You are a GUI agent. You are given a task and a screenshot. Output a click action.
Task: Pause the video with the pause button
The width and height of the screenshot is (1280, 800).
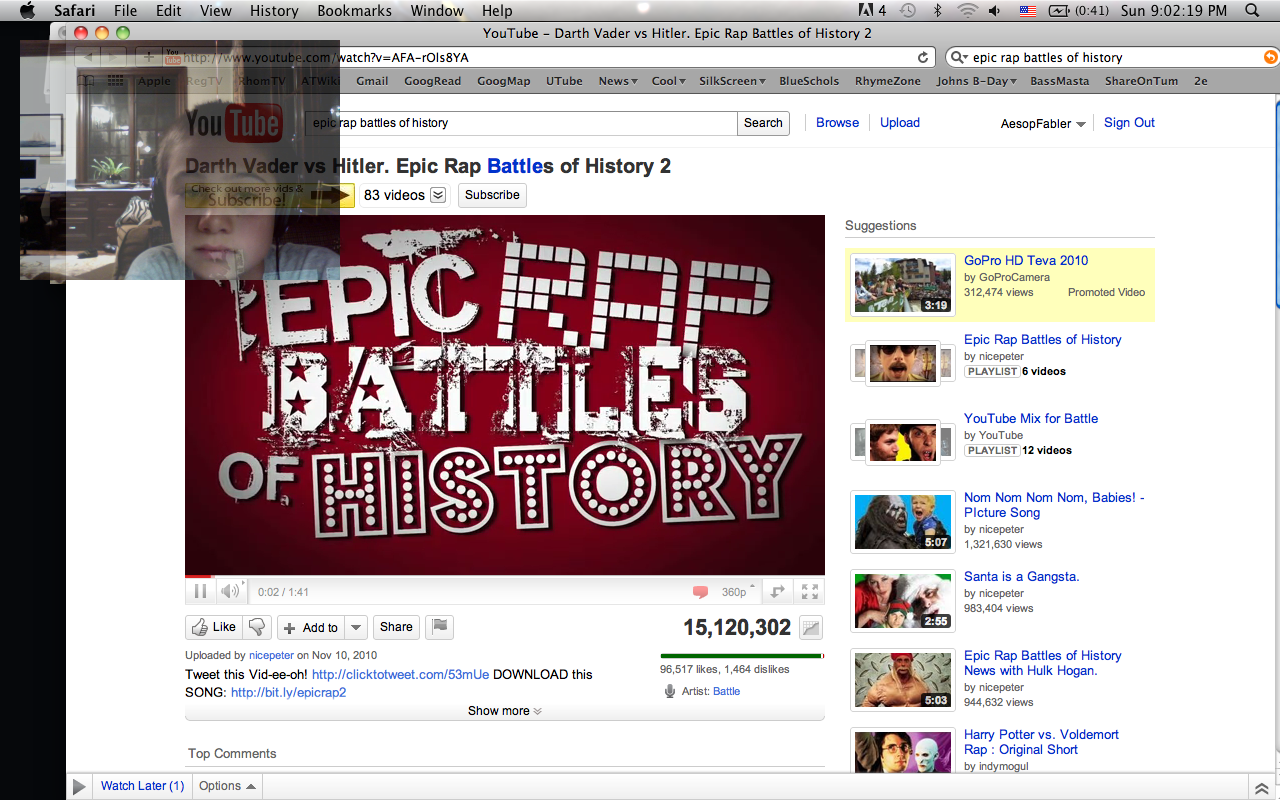pyautogui.click(x=200, y=591)
